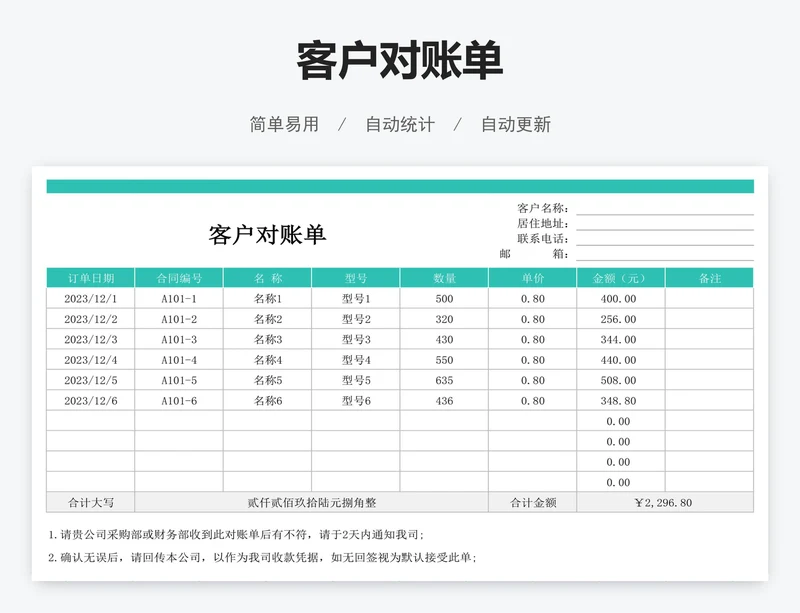
Task: Click the 型号1 cell
Action: tap(356, 299)
